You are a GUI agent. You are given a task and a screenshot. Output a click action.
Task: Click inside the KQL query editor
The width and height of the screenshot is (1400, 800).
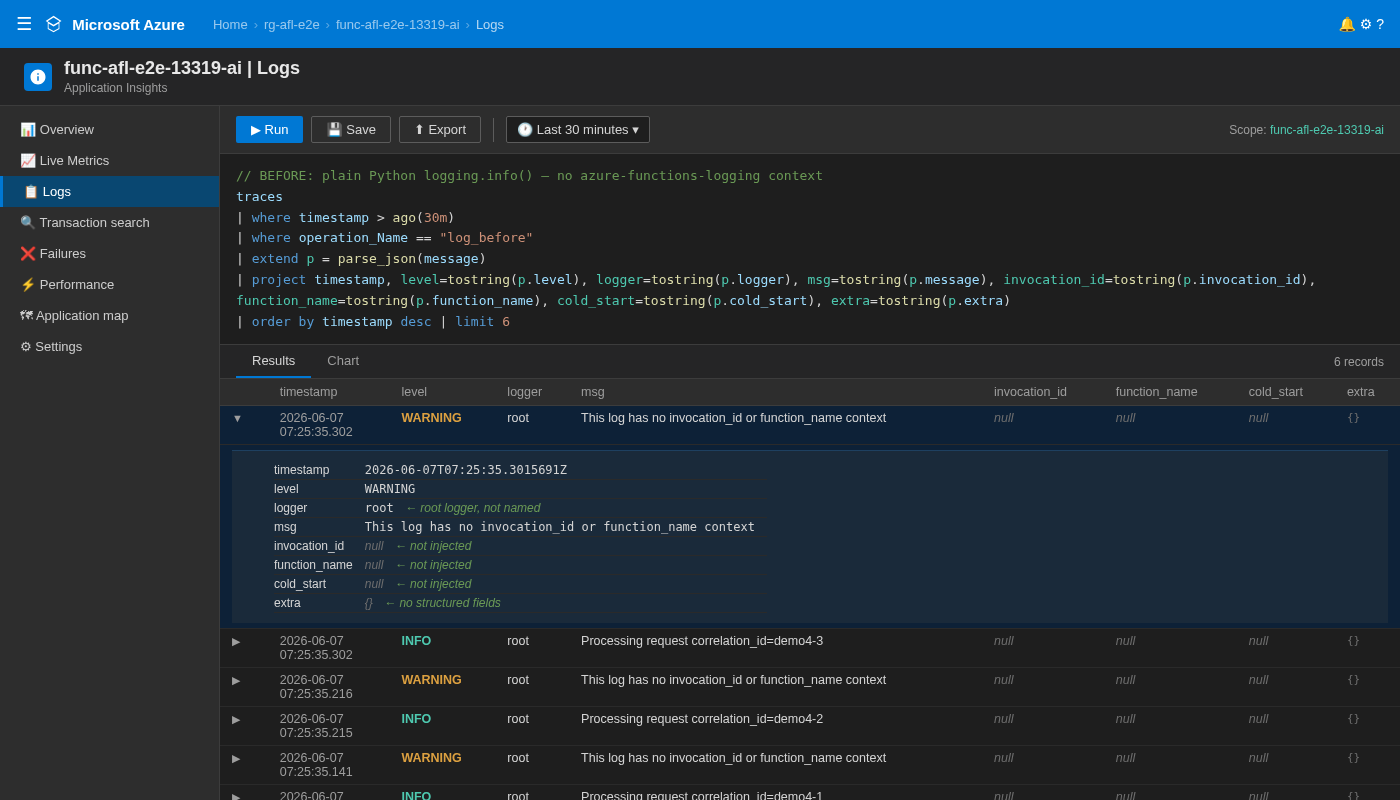click(810, 249)
